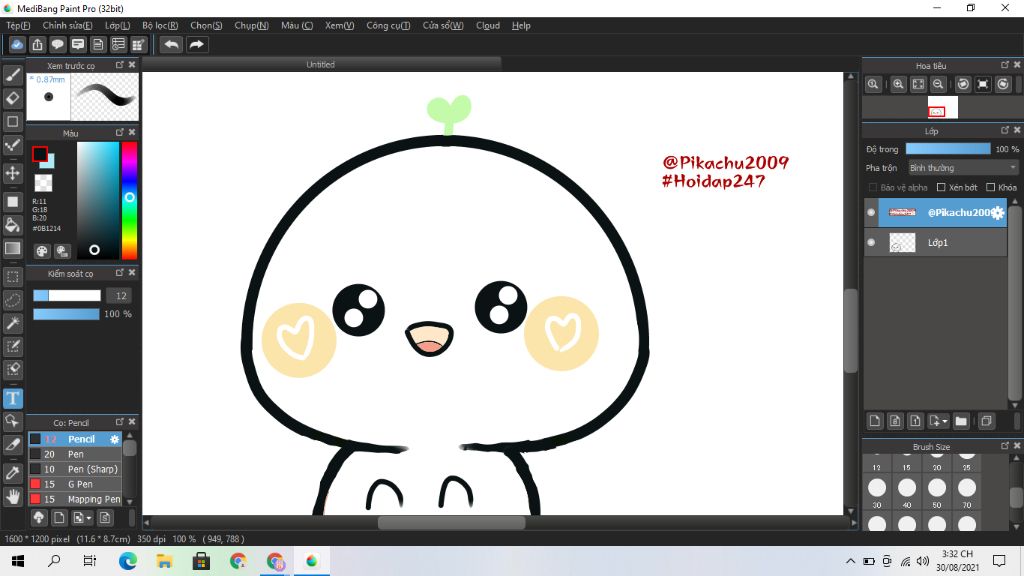Select the G Pen brush
Viewport: 1024px width, 576px height.
(x=74, y=484)
